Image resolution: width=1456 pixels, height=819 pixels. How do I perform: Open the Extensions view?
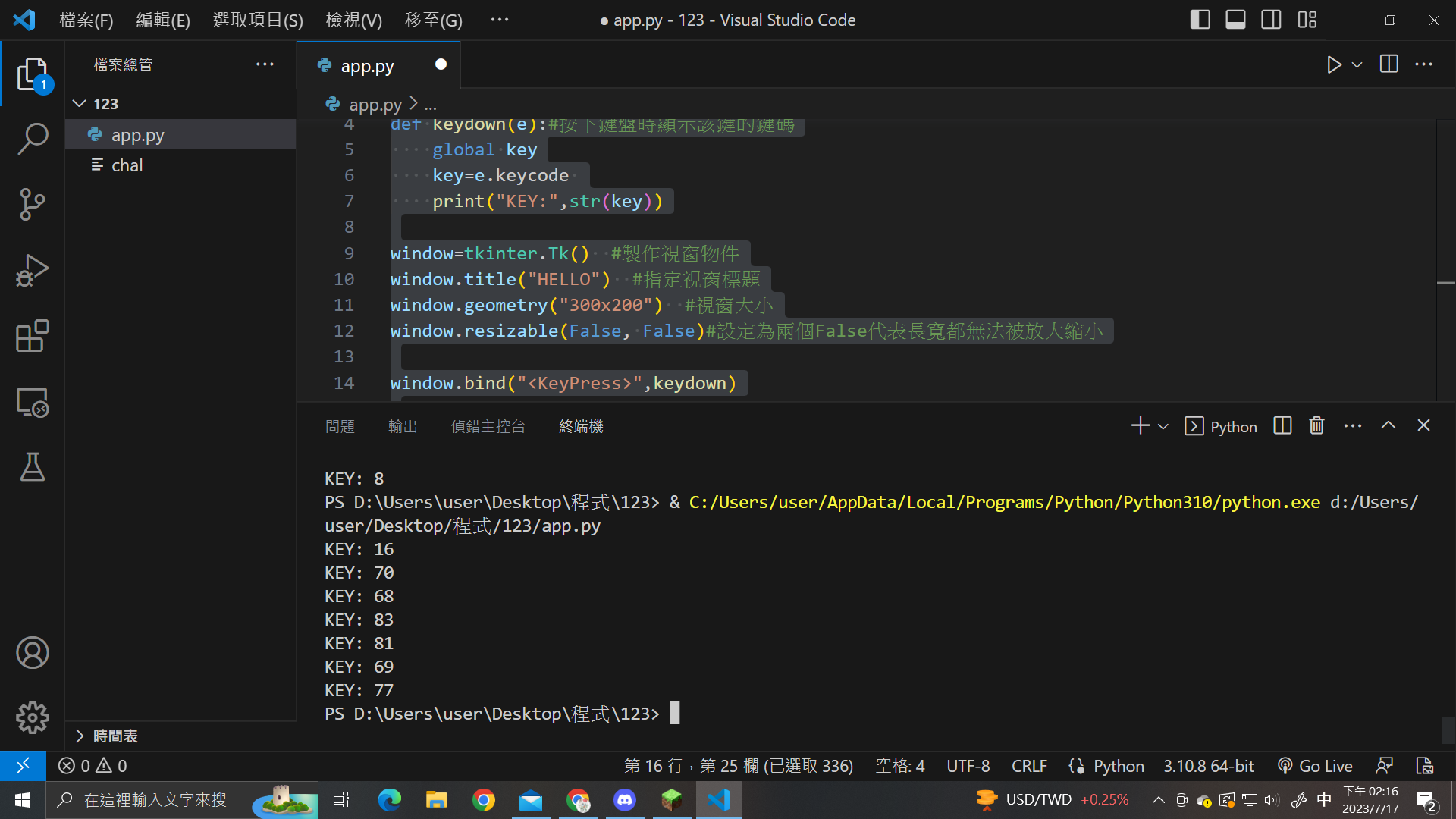click(33, 336)
